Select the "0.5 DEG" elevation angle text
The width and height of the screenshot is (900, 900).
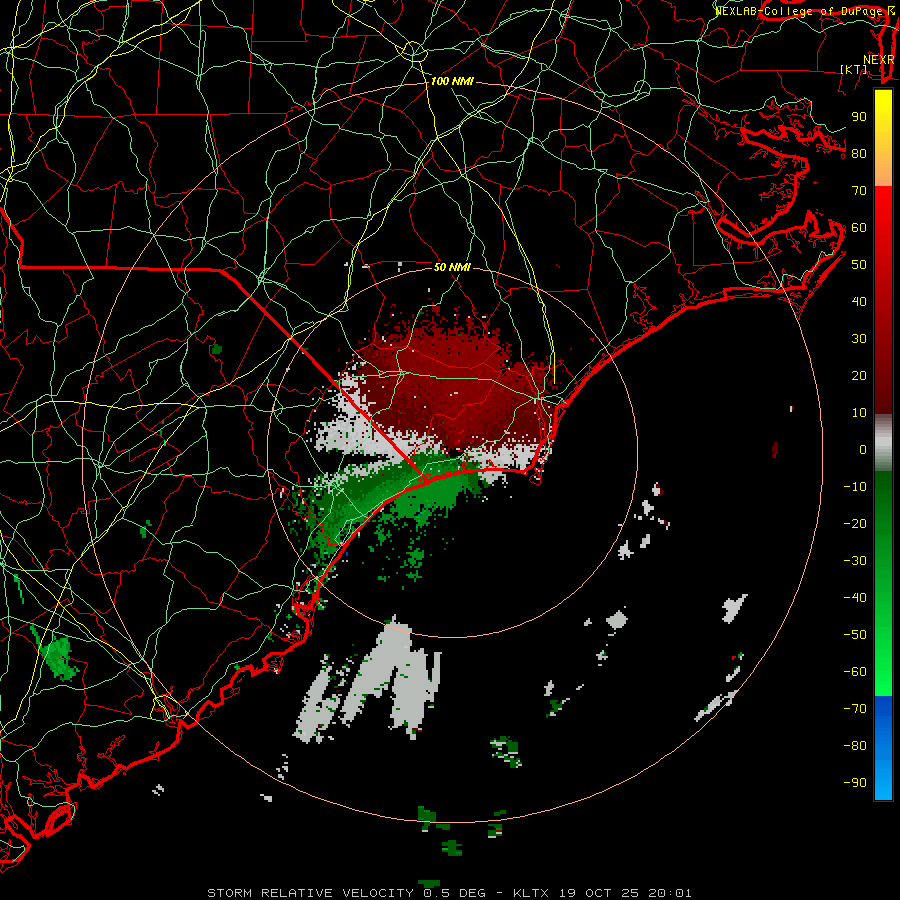(455, 893)
